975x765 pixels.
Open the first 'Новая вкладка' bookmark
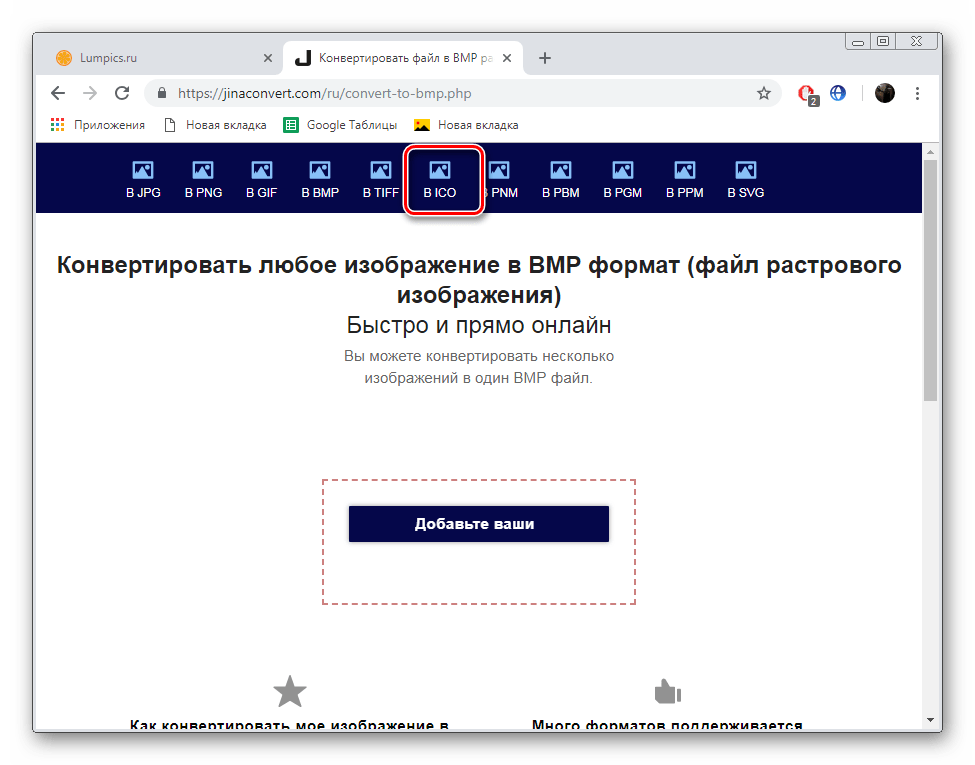click(215, 125)
